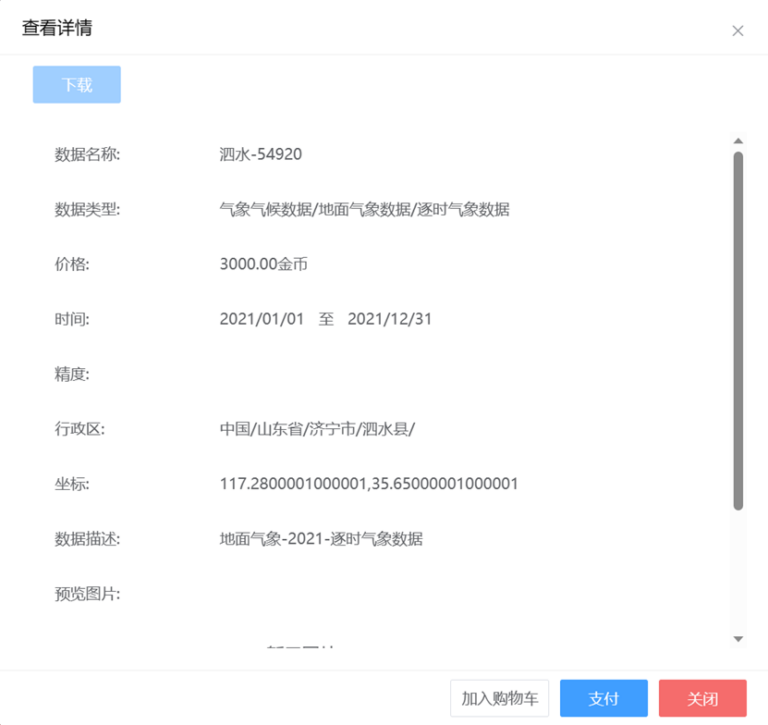
Task: Click the 查看详情 dialog title
Action: pos(58,28)
